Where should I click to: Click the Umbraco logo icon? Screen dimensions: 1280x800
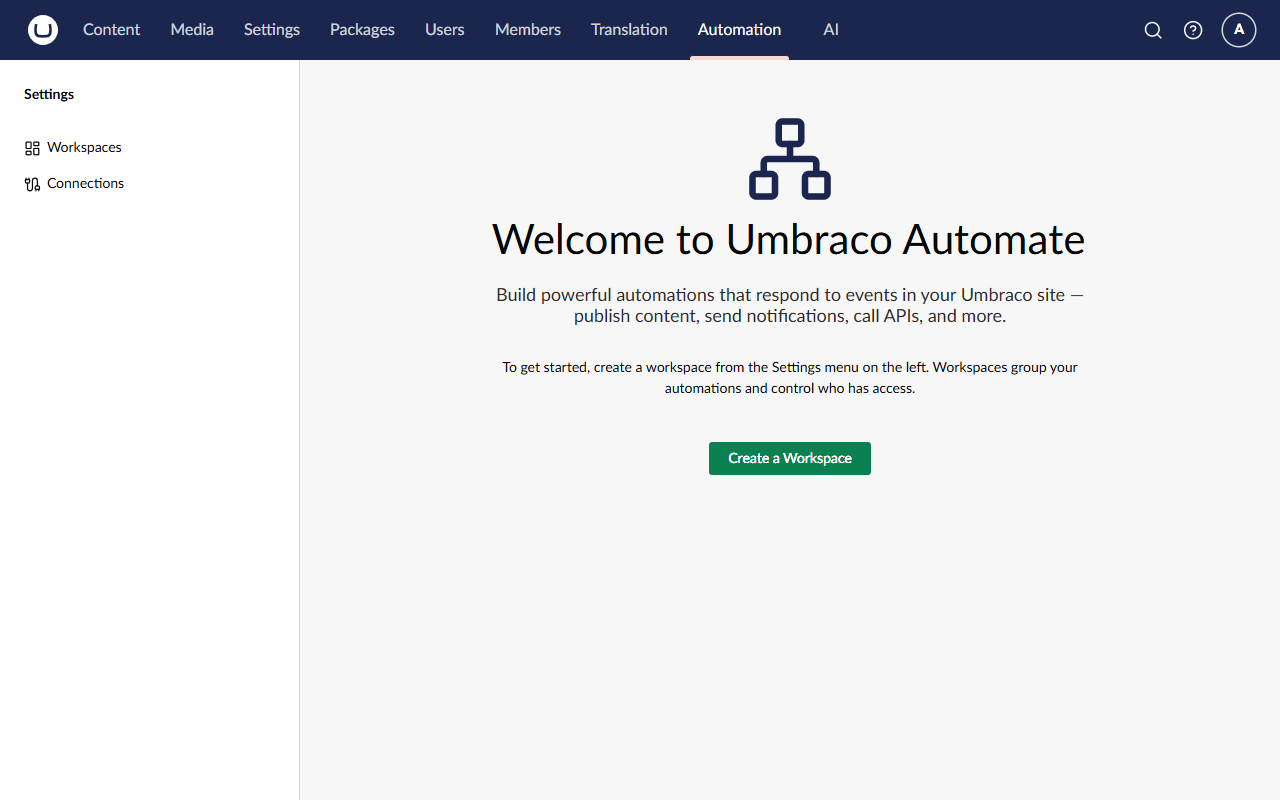tap(43, 30)
